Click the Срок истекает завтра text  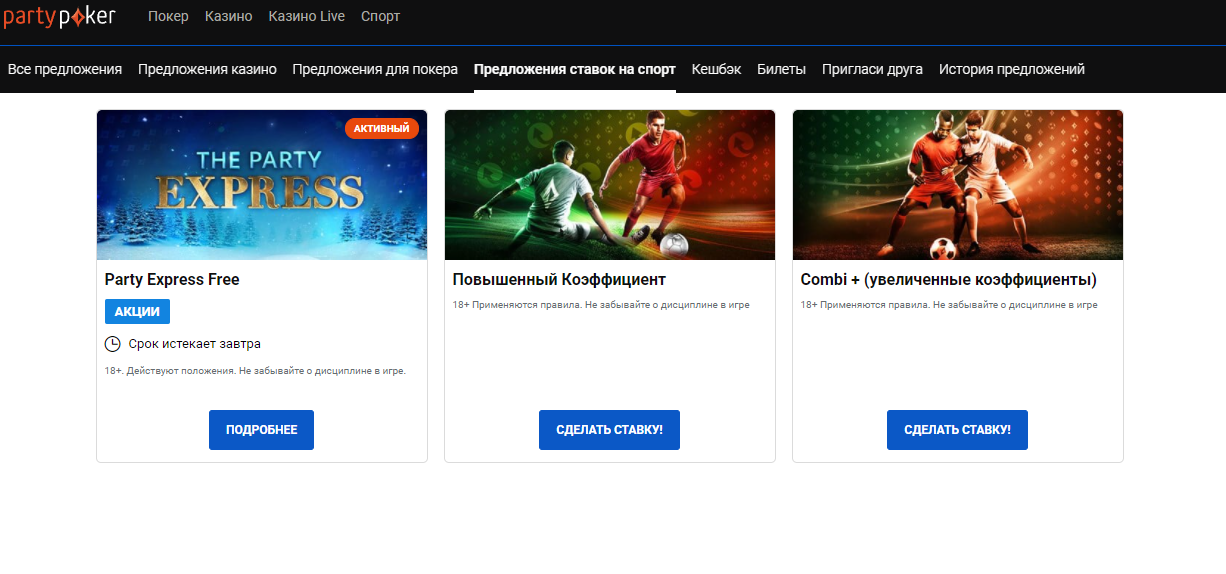coord(195,344)
